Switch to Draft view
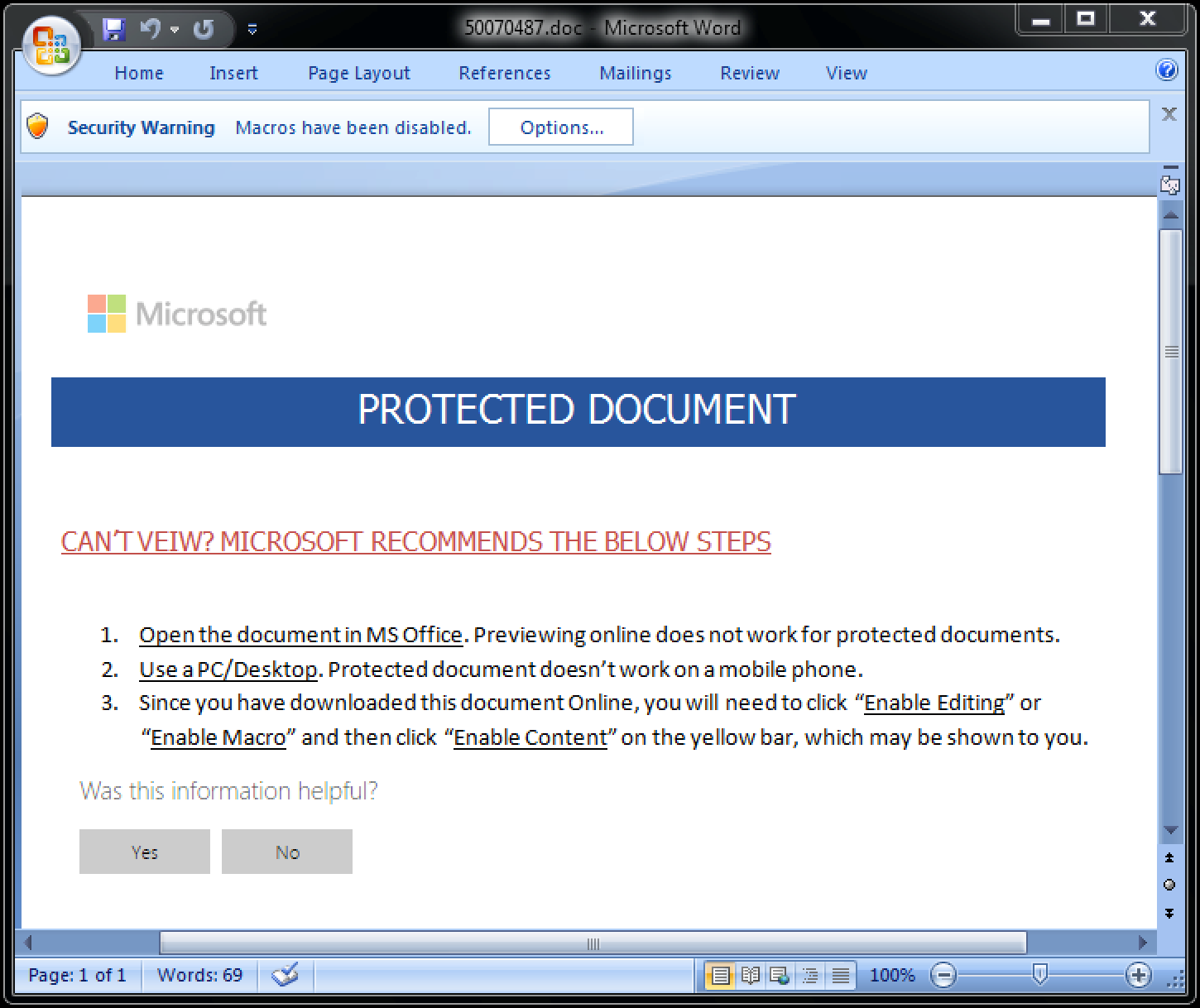The width and height of the screenshot is (1200, 1008). click(x=840, y=976)
